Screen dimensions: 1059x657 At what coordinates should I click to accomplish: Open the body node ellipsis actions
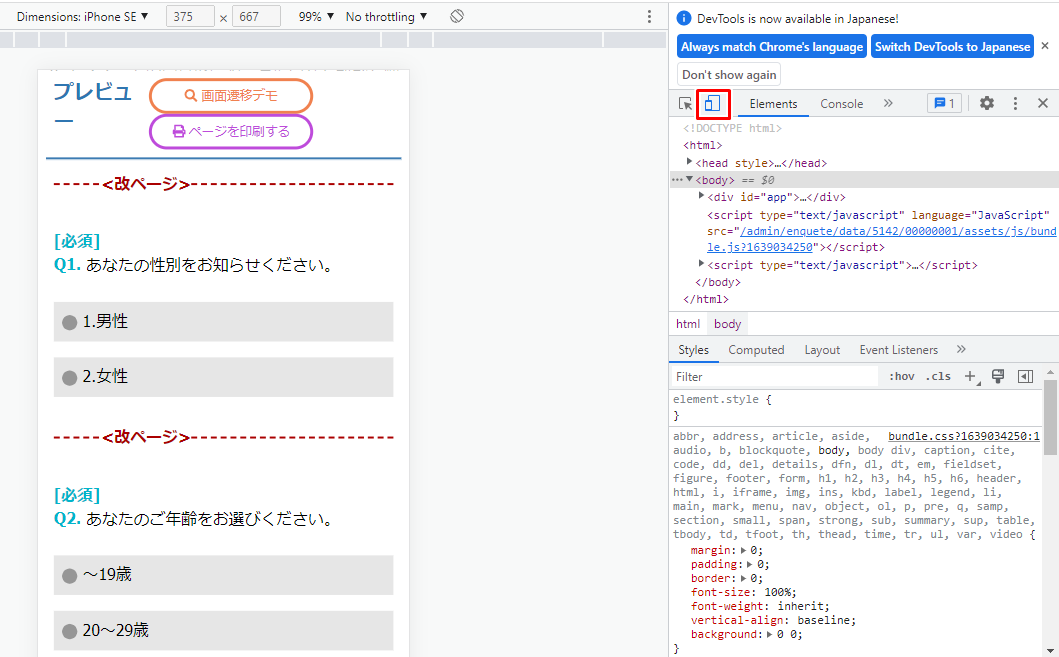click(677, 180)
